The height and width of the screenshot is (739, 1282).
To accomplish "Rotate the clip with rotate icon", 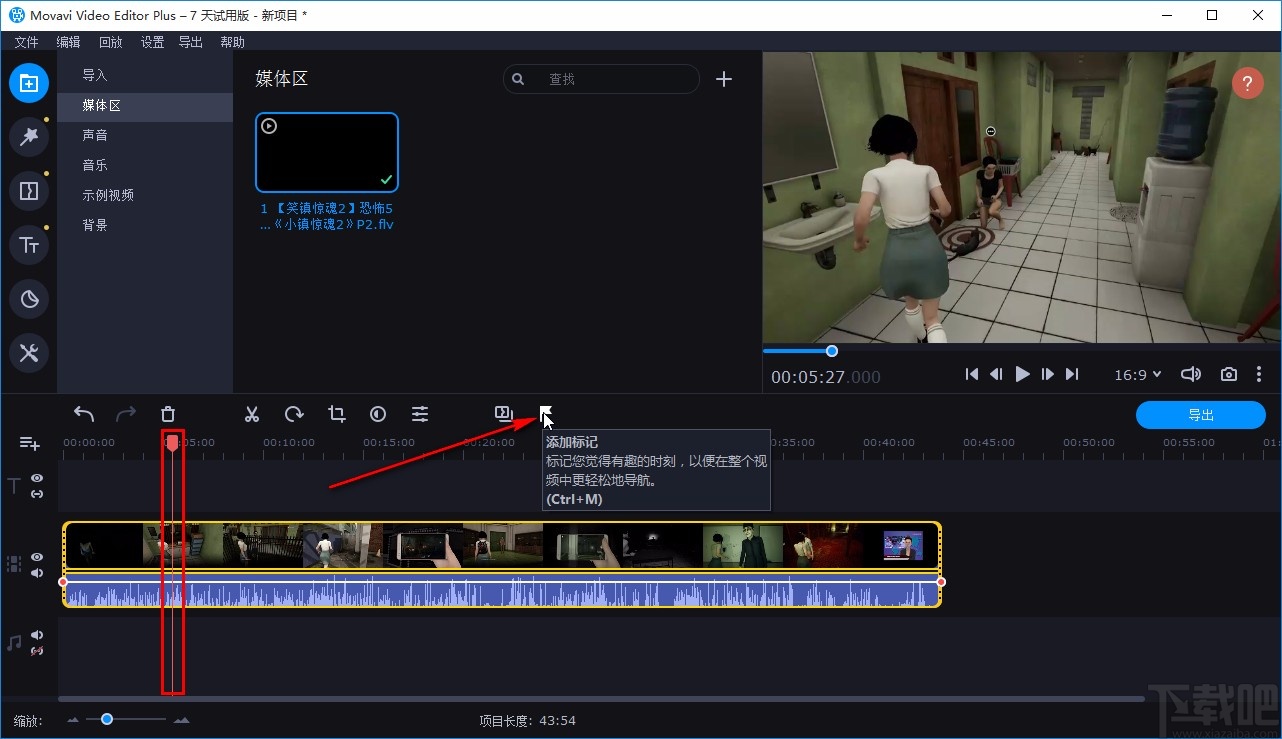I will (294, 414).
